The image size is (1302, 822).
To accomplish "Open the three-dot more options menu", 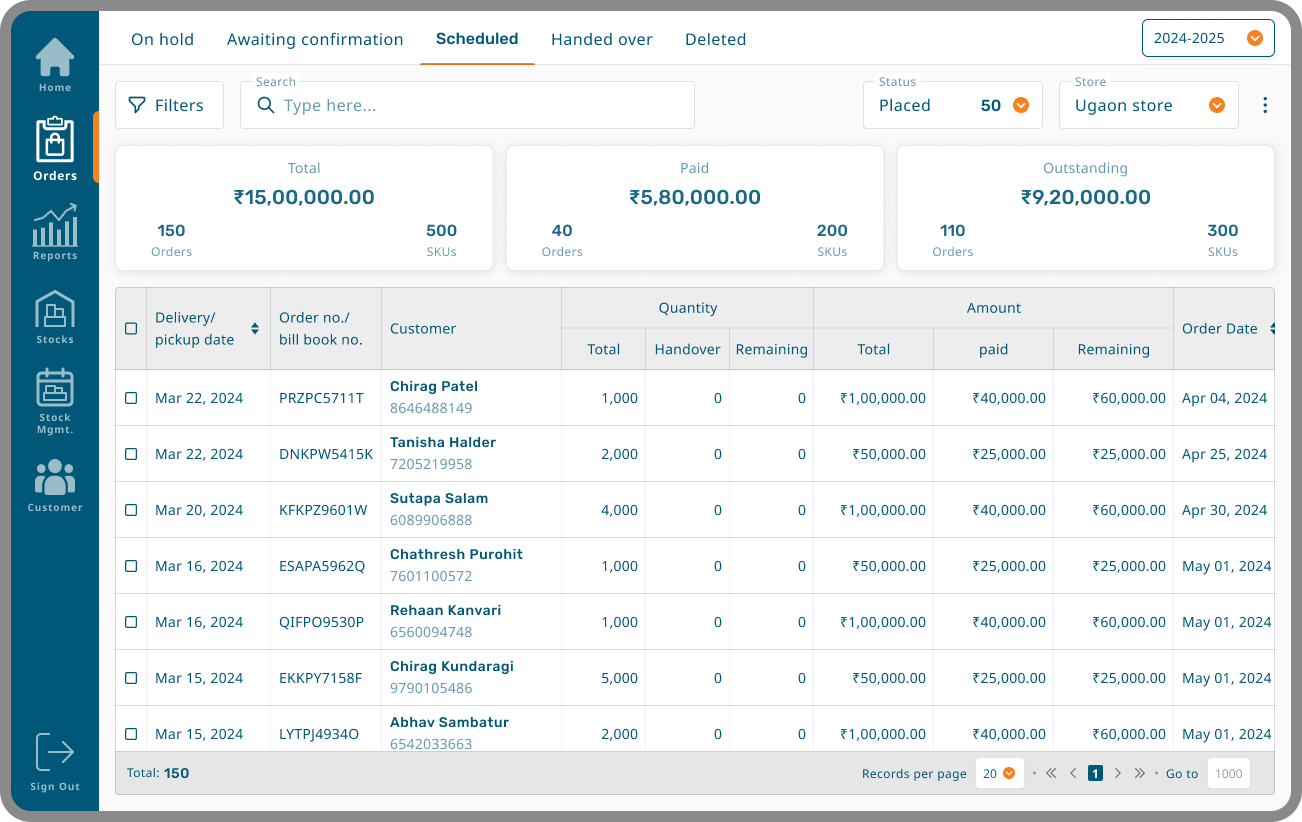I will pyautogui.click(x=1265, y=105).
